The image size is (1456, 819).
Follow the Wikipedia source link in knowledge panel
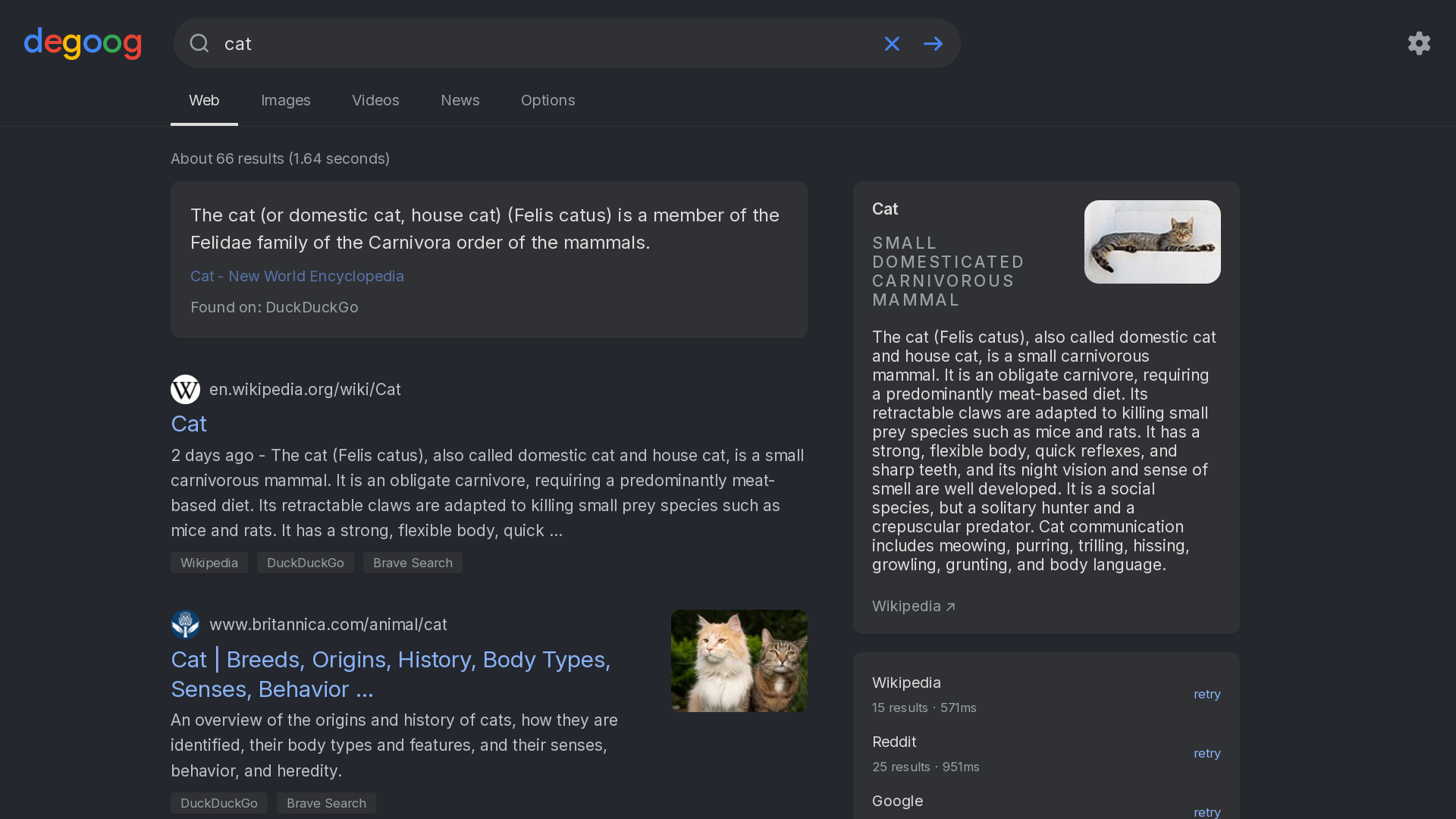(913, 606)
